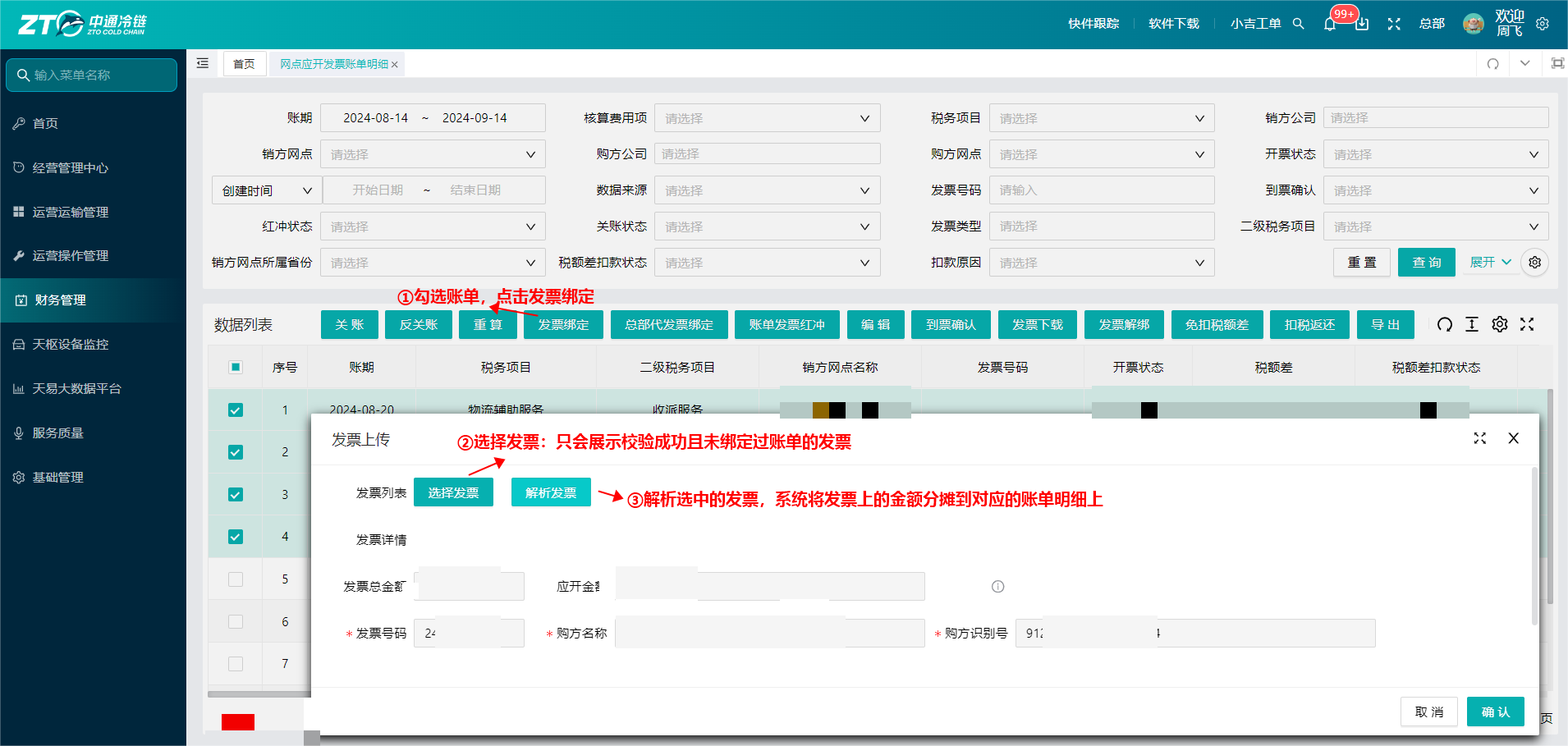Viewport: 1568px width, 746px height.
Task: Open filter settings gear beside 展开
Action: (x=1535, y=262)
